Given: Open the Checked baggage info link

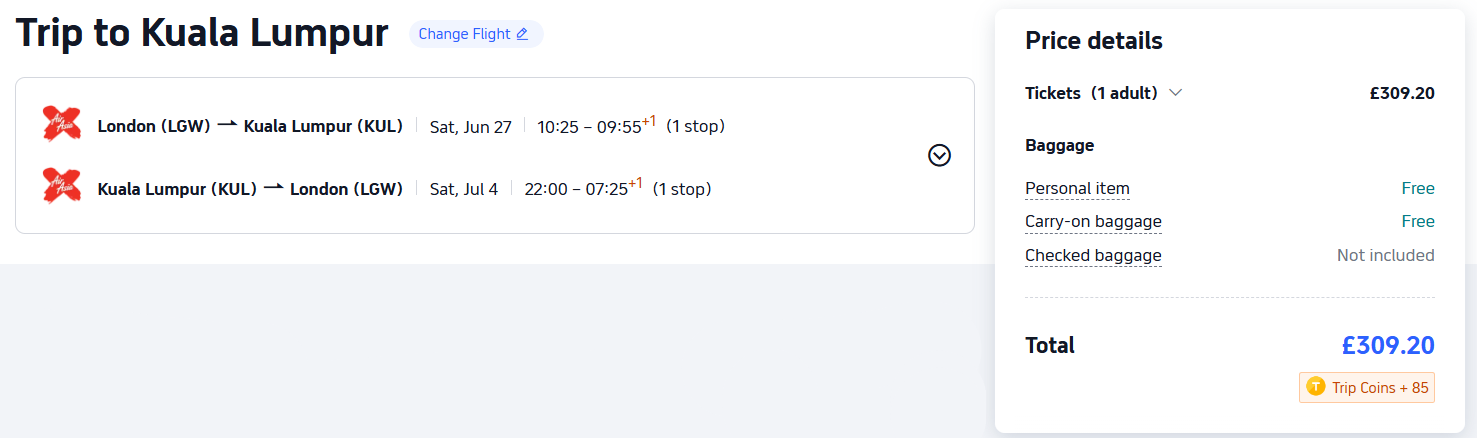Looking at the screenshot, I should (1093, 255).
